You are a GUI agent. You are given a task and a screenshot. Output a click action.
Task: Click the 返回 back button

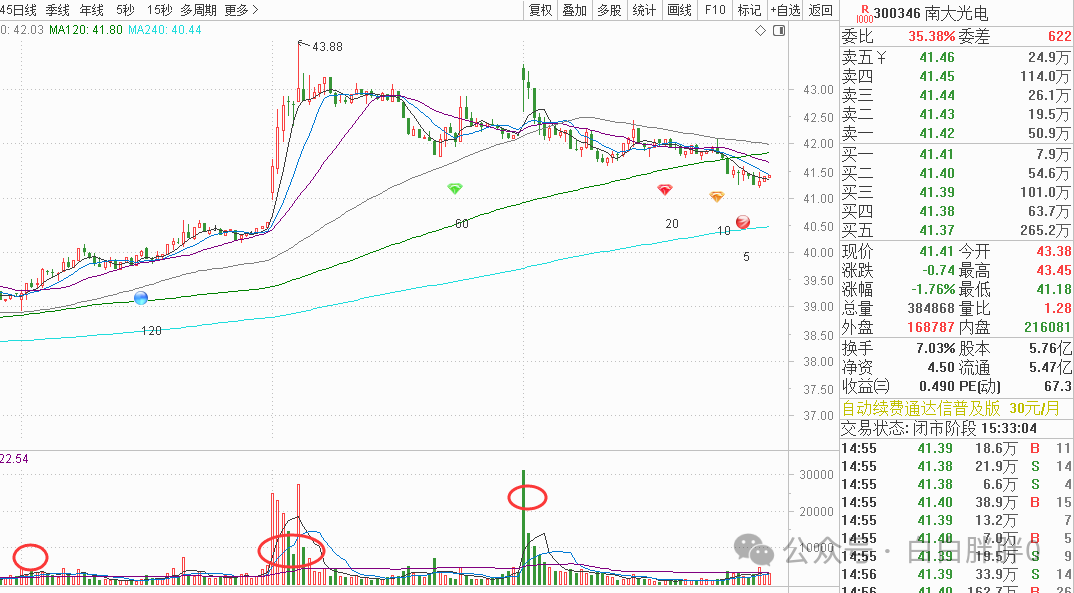coord(821,10)
